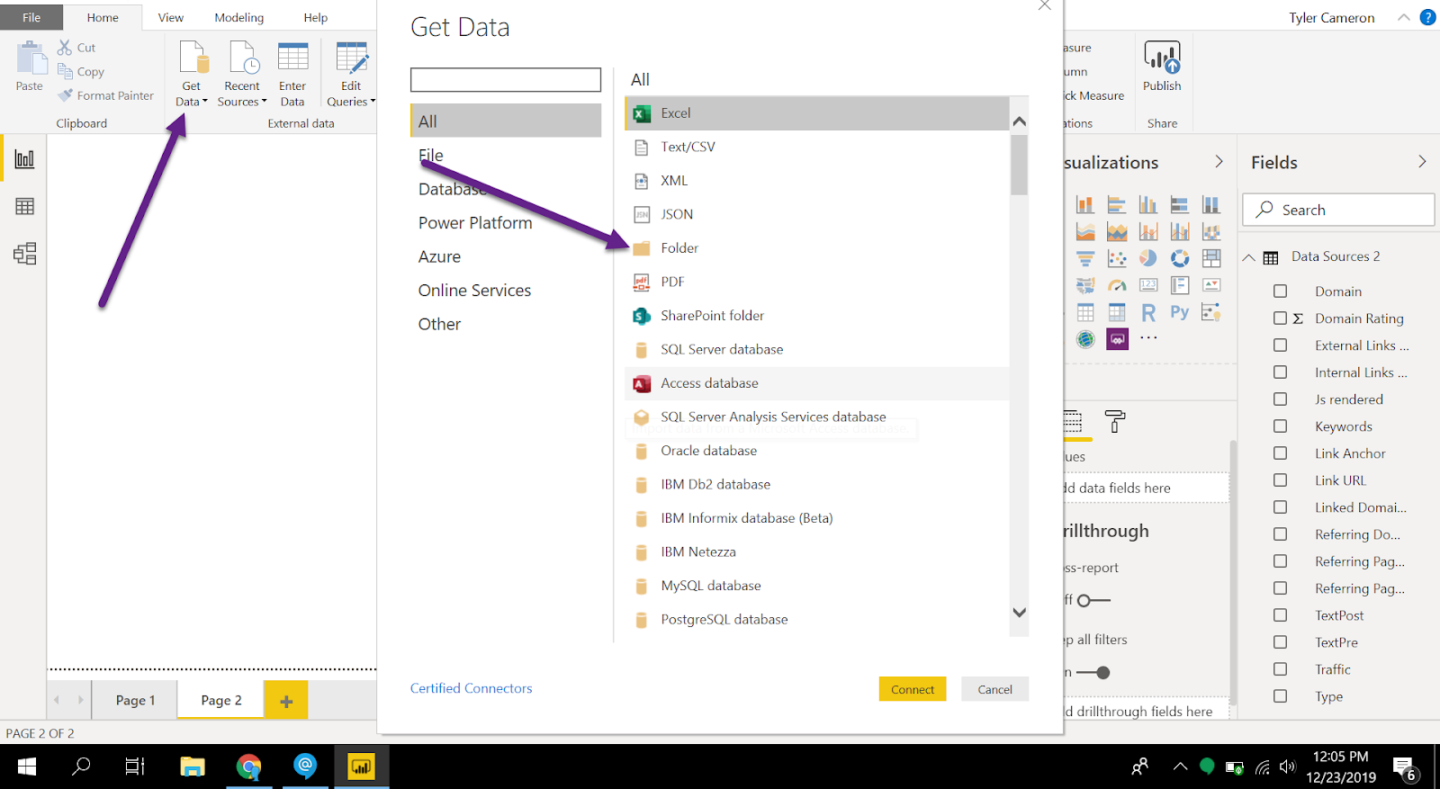Switch to the Page 1 tab
Image resolution: width=1440 pixels, height=789 pixels.
[135, 700]
